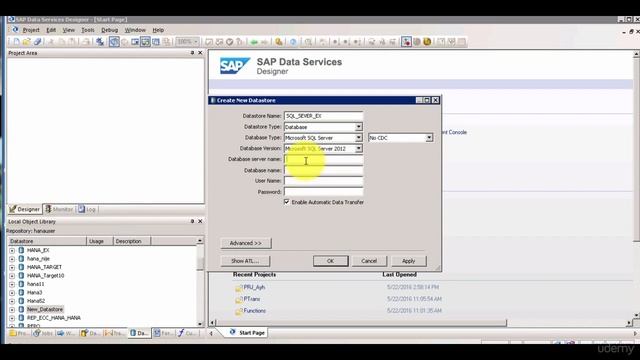This screenshot has height=360, width=640.
Task: Expand the hana_nije datastore node
Action: [12, 259]
